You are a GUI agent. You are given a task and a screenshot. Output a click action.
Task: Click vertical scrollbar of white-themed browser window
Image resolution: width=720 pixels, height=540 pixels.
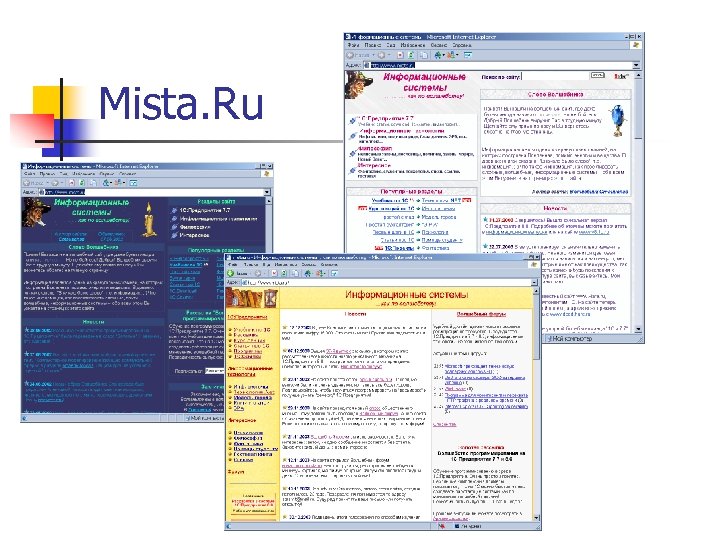(x=638, y=201)
